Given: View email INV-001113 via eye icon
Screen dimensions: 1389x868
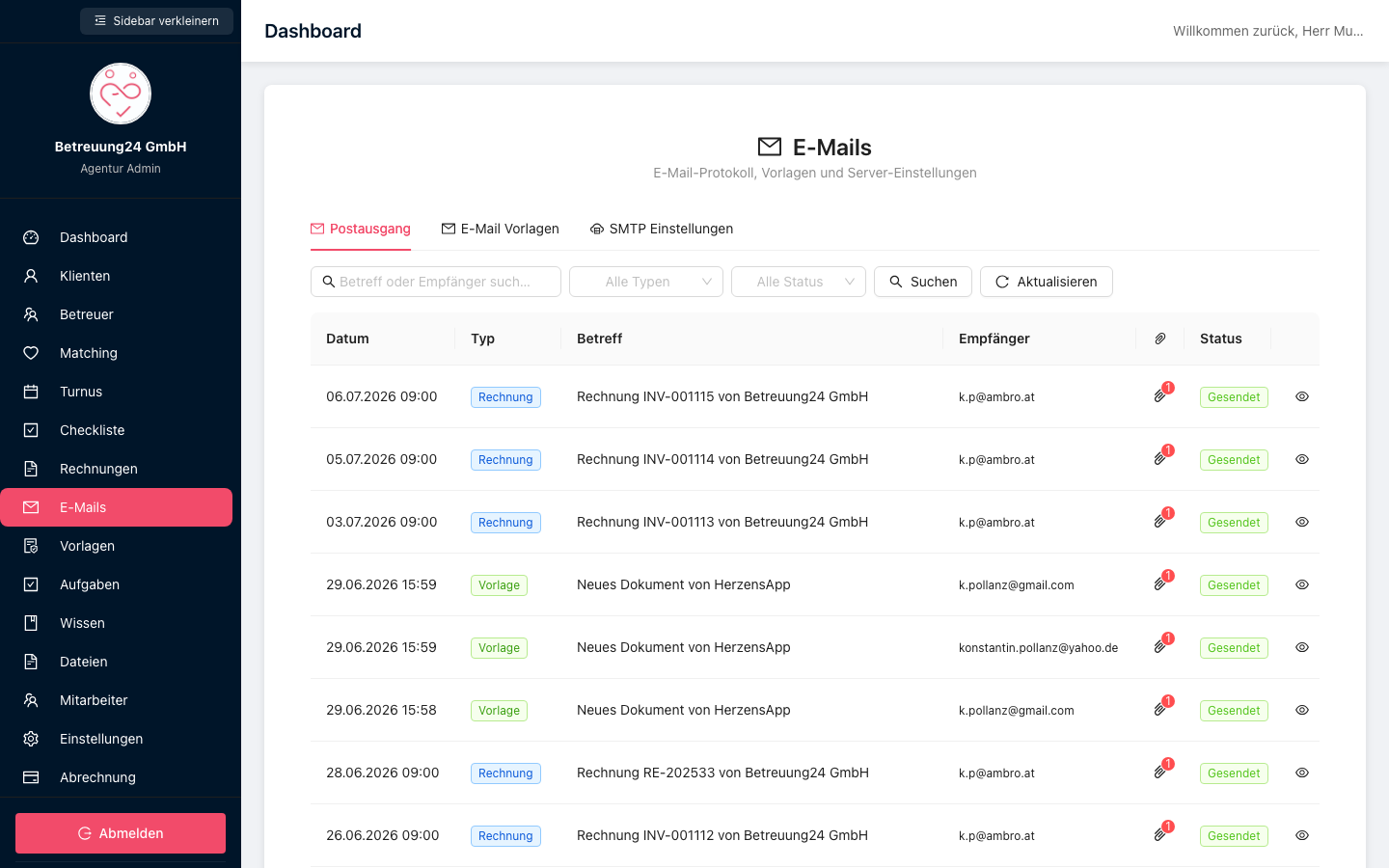Looking at the screenshot, I should [x=1302, y=522].
